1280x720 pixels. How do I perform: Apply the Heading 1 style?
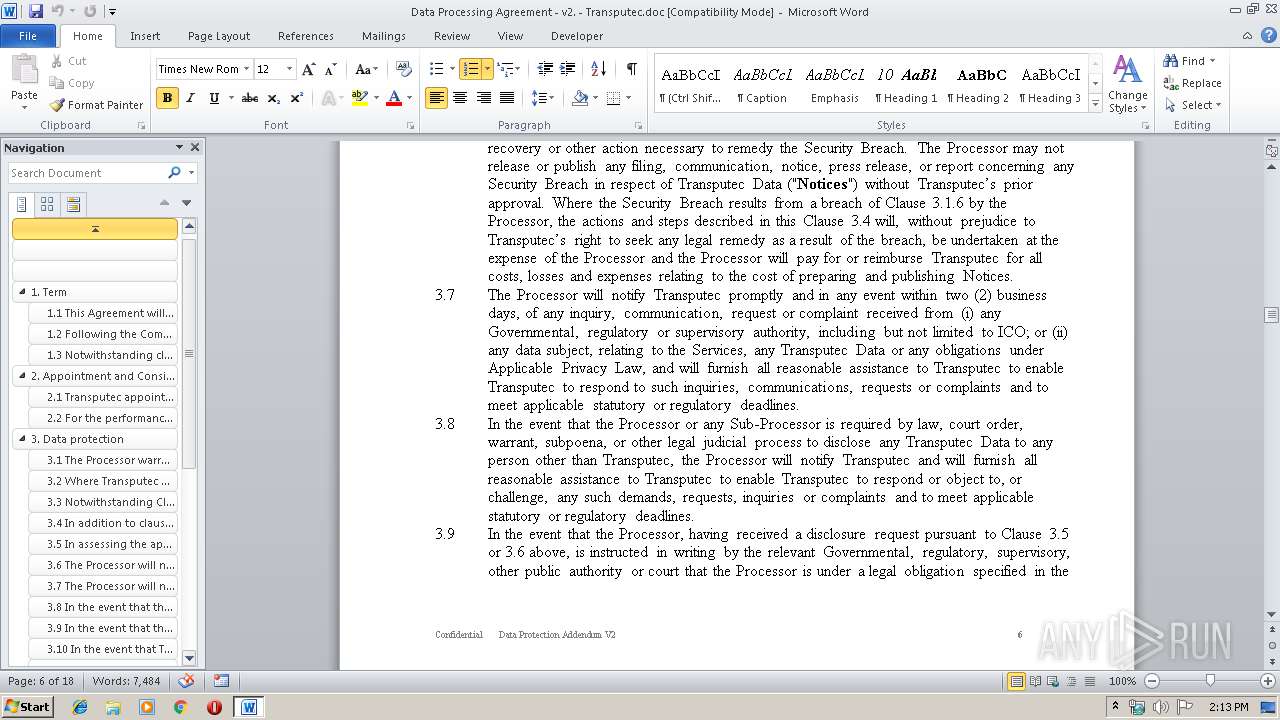pos(906,85)
